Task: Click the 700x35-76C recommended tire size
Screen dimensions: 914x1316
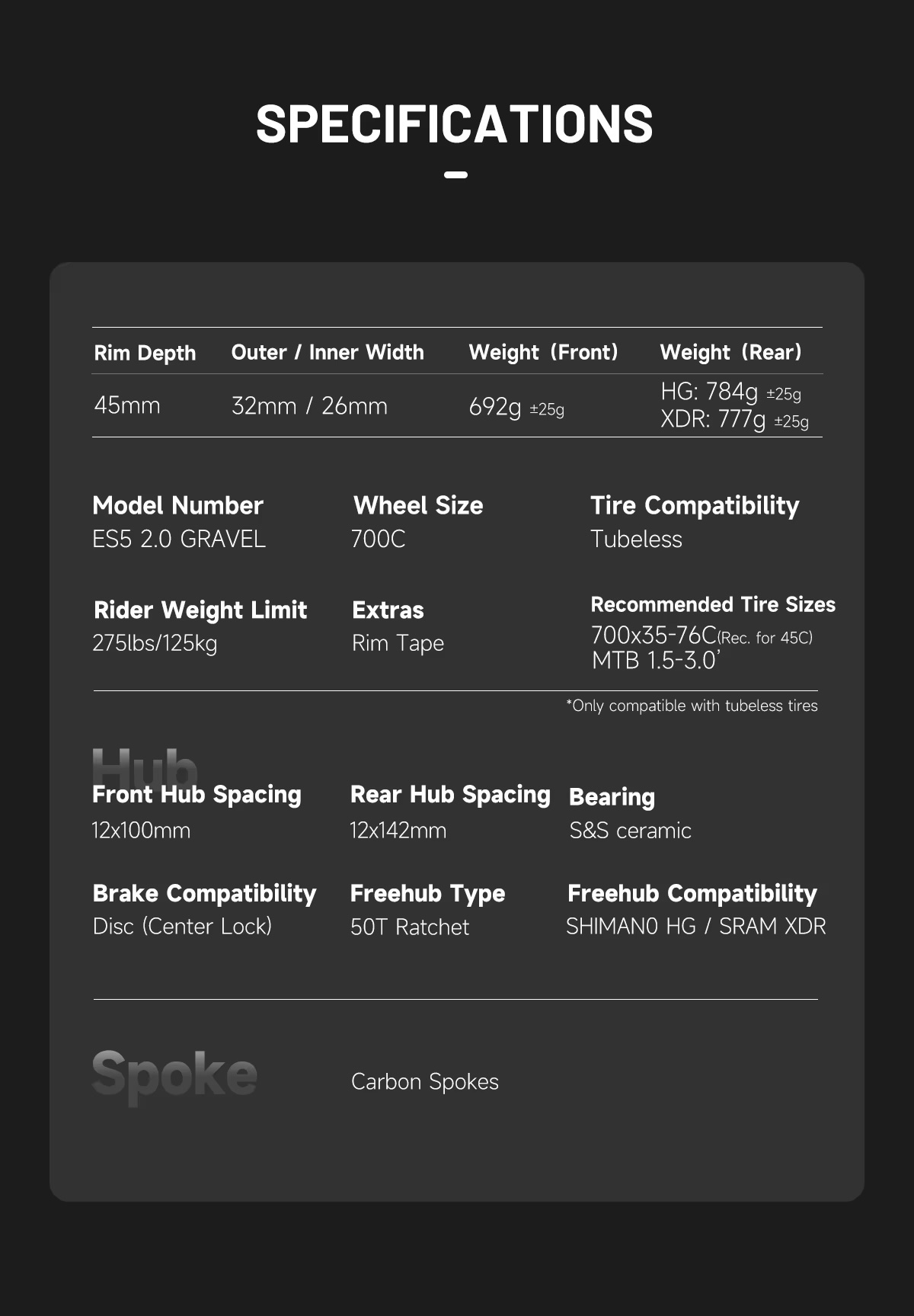Action: [654, 635]
